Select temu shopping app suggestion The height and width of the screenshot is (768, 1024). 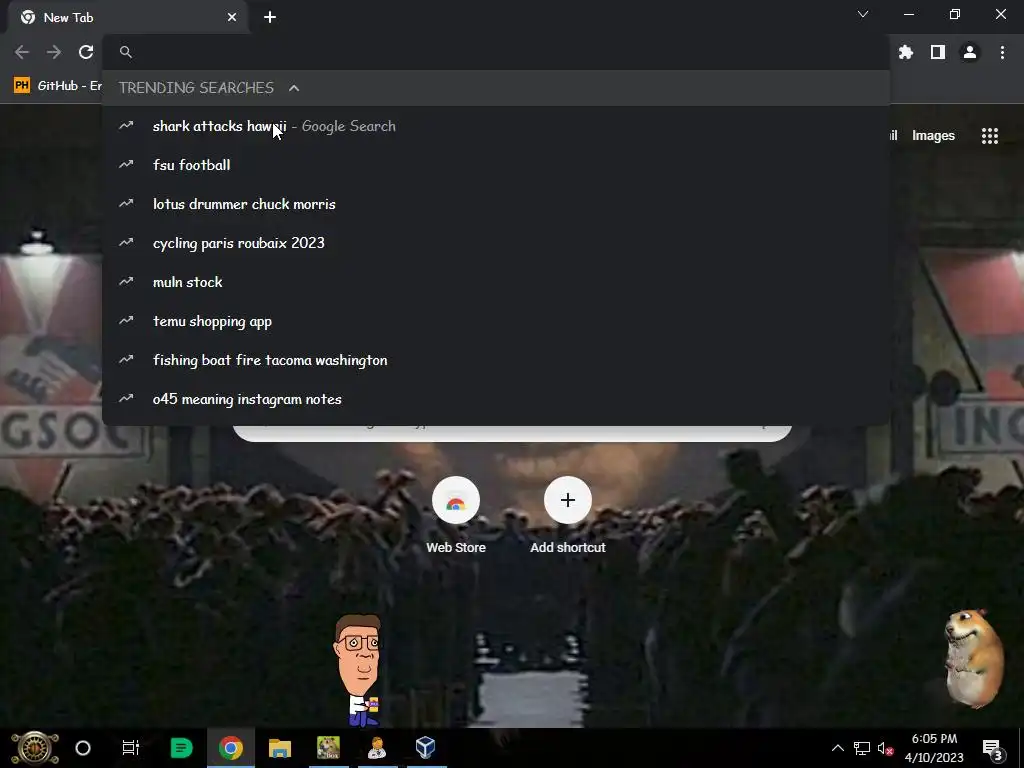(x=496, y=321)
